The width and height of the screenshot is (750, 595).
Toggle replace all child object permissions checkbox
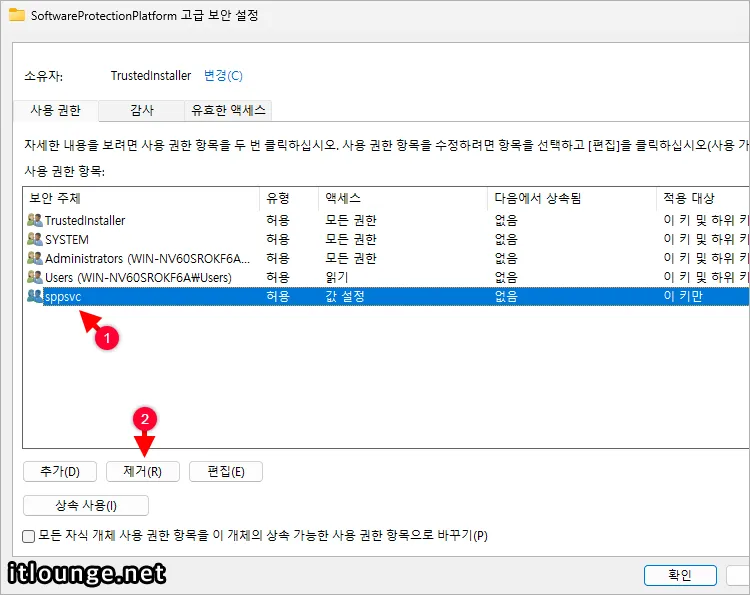pos(29,536)
